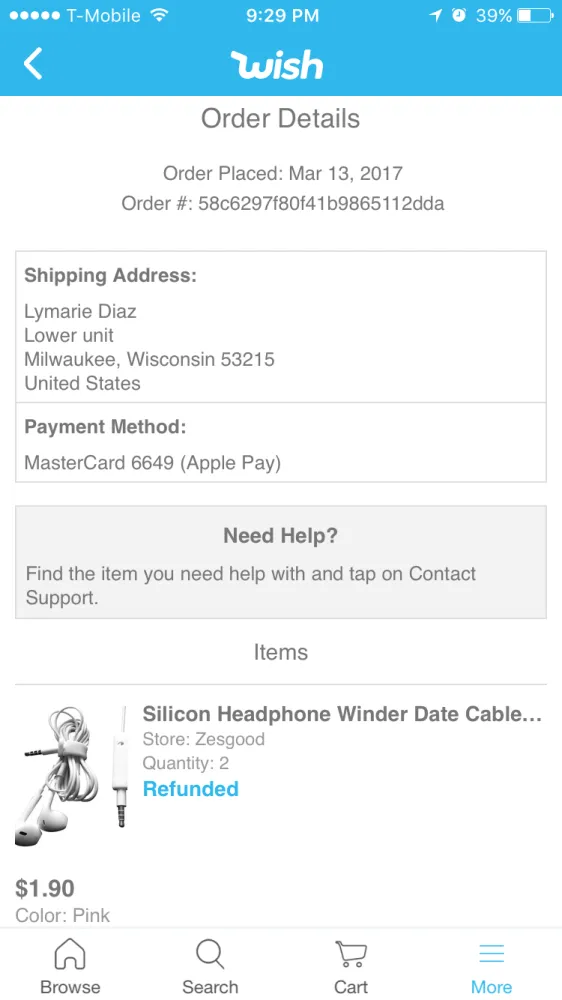Screen dimensions: 562x1000
Task: Tap the Wi-Fi status icon
Action: tap(159, 15)
